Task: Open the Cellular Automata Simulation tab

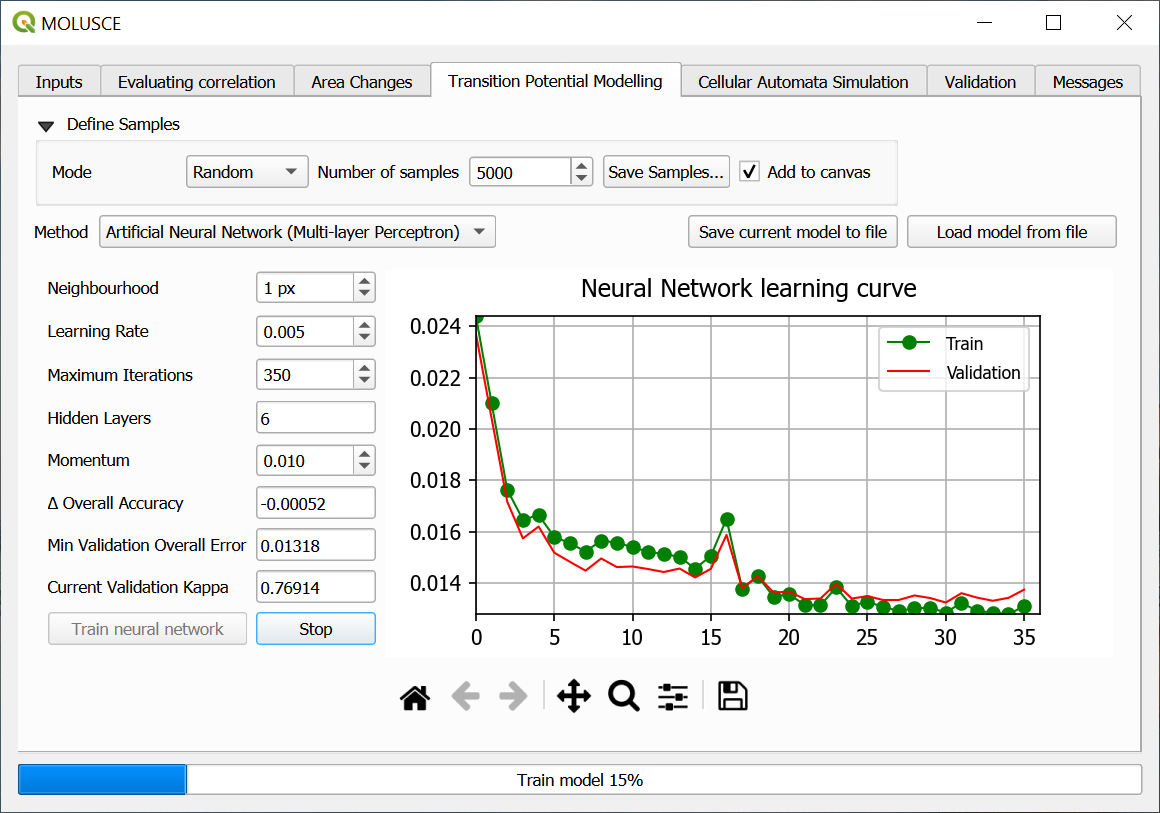Action: point(803,81)
